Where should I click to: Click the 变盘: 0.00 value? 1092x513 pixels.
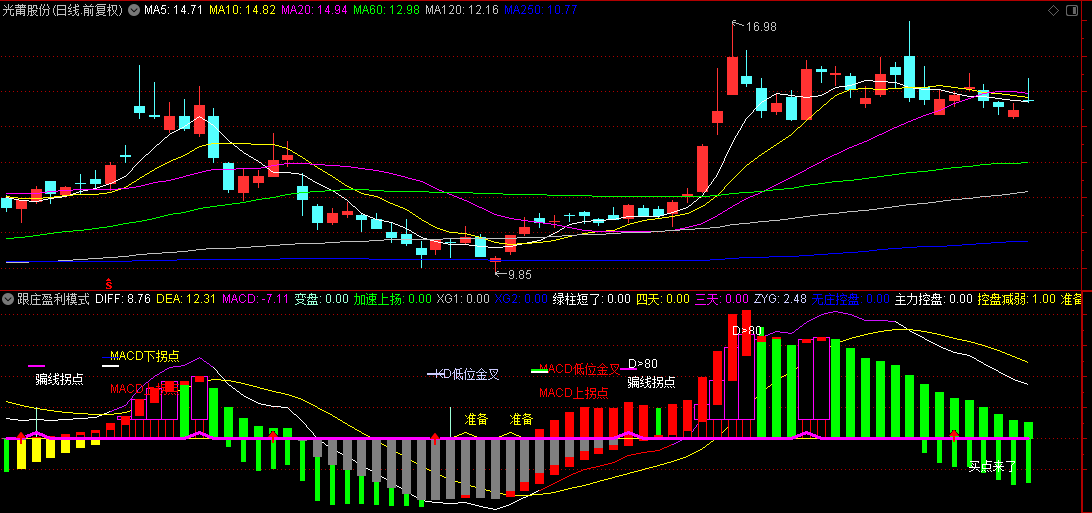point(322,299)
